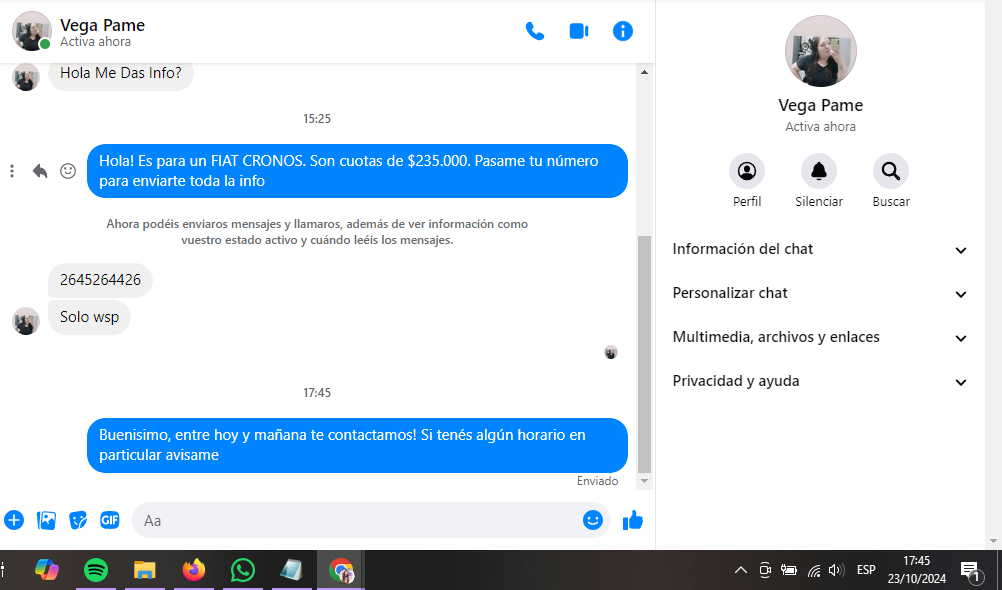This screenshot has height=590, width=1002.
Task: Click the Enviado status label
Action: click(597, 481)
